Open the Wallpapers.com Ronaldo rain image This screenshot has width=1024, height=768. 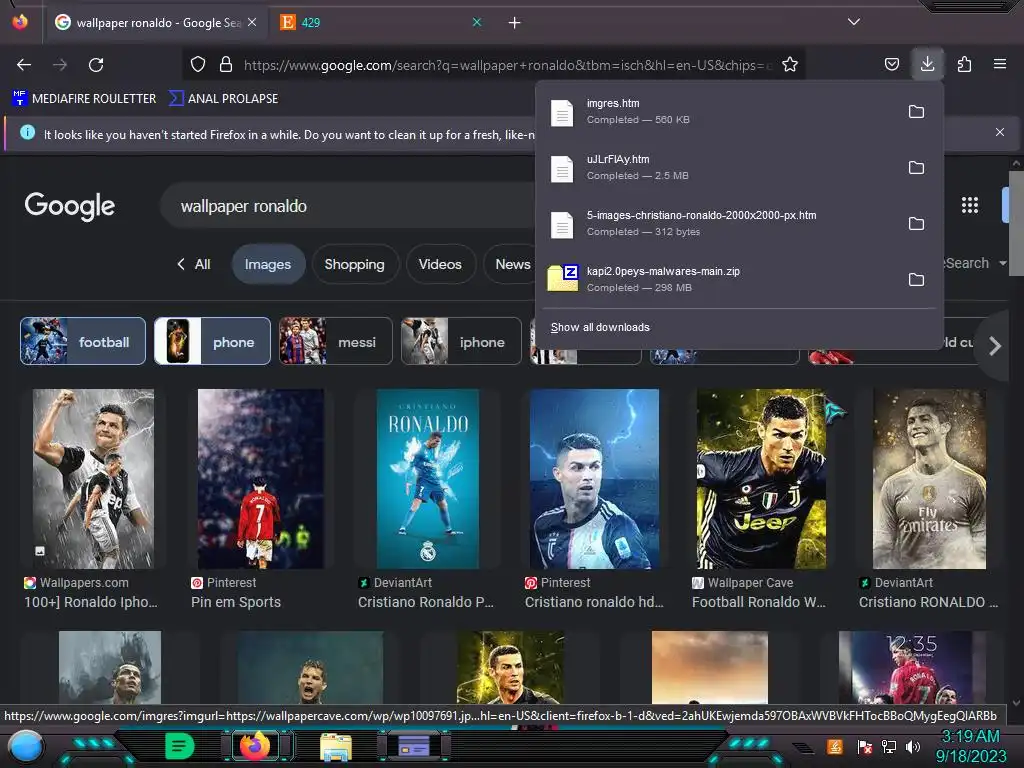(x=93, y=479)
